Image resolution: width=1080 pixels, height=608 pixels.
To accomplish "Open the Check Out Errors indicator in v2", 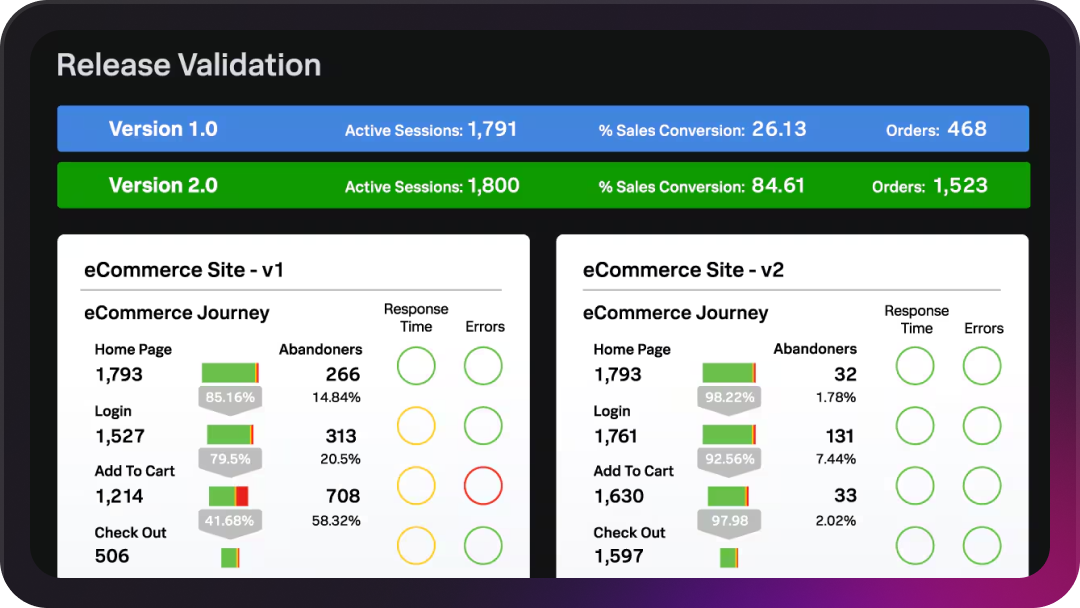I will click(982, 545).
